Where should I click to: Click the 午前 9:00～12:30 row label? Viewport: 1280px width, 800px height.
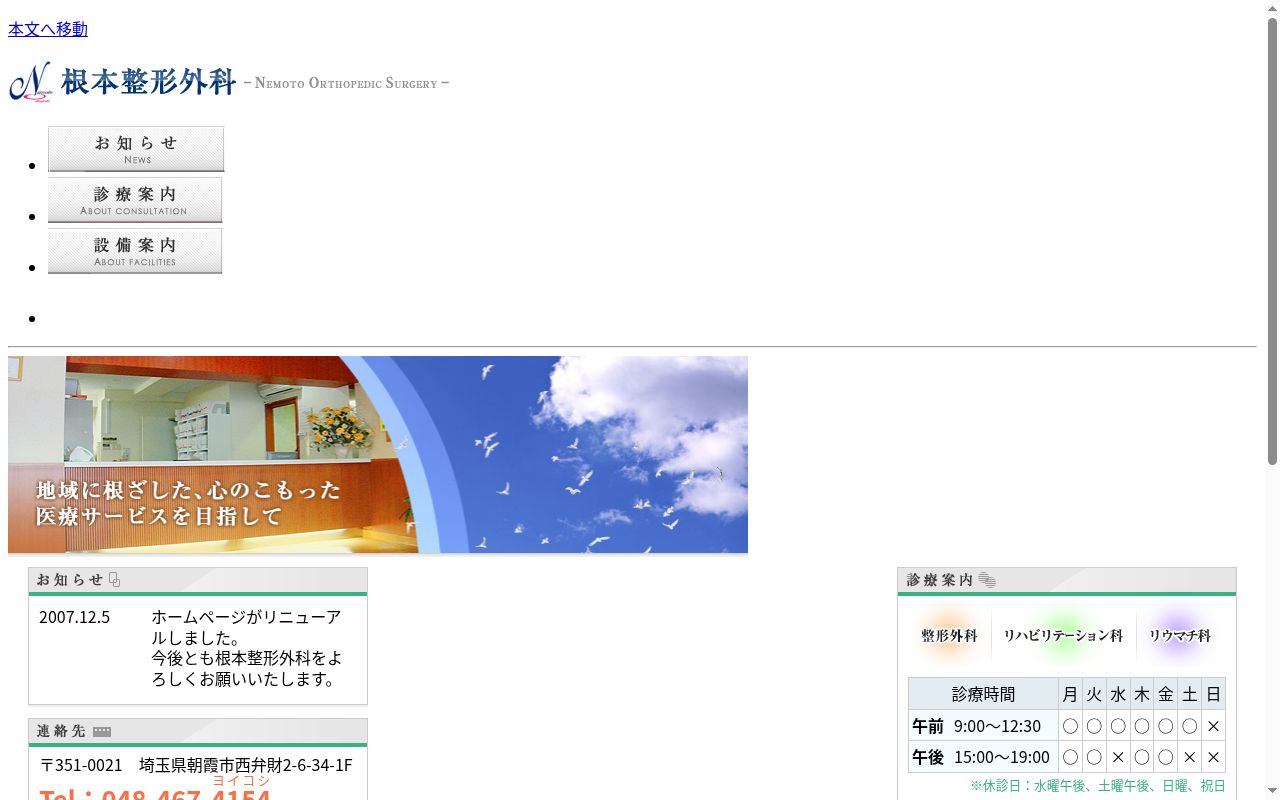click(983, 726)
